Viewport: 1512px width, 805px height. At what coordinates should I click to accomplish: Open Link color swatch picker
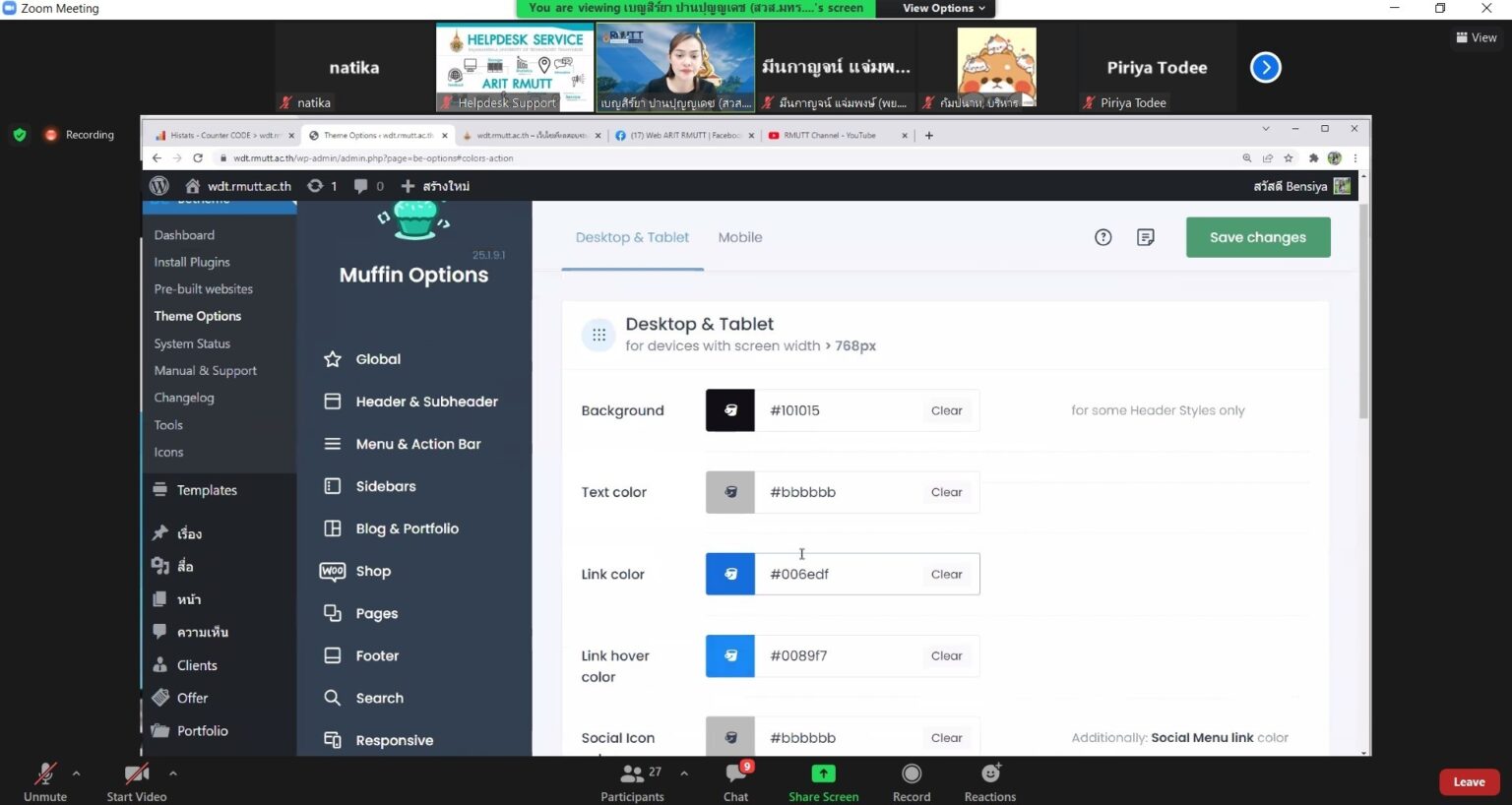(x=730, y=574)
